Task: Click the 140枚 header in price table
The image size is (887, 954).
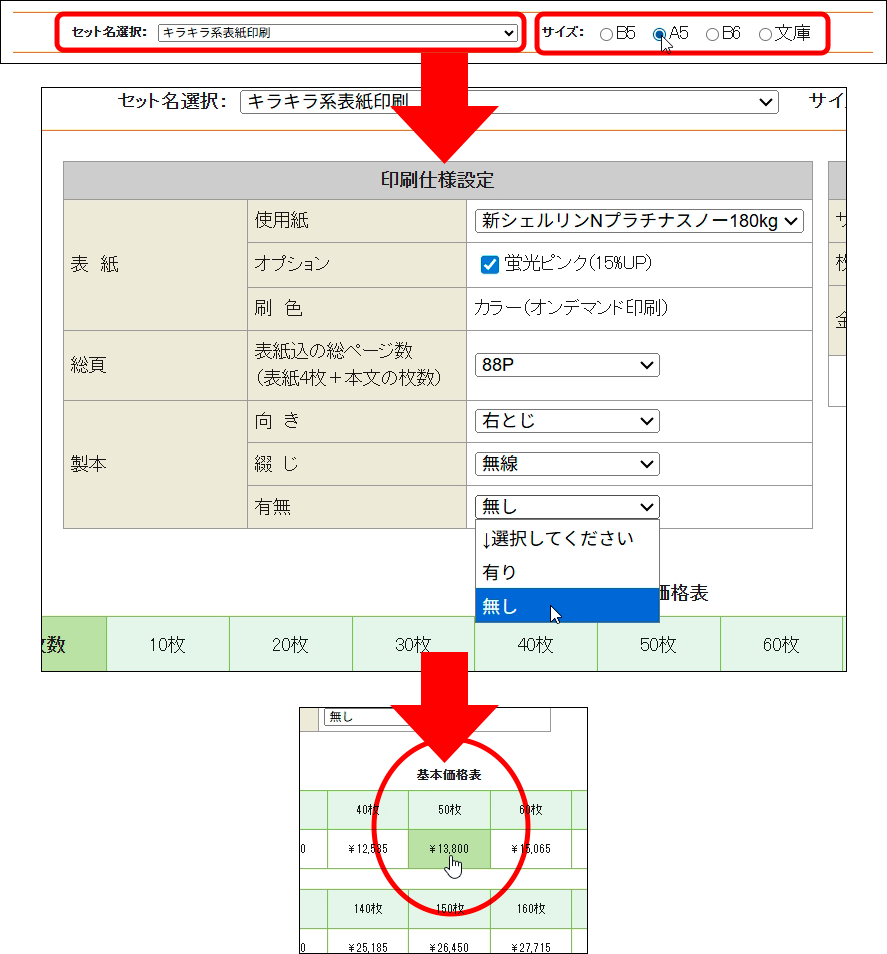Action: tap(368, 909)
